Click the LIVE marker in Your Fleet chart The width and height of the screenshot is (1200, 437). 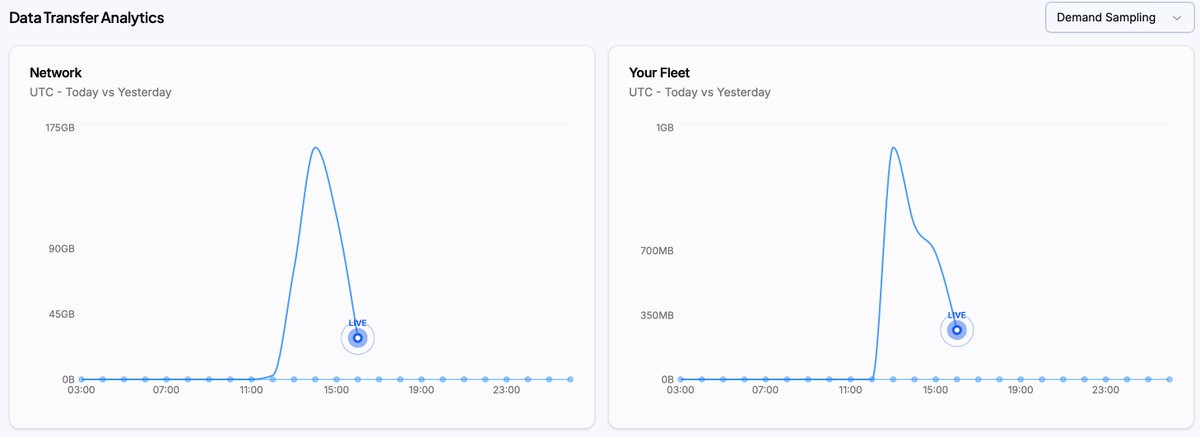click(x=957, y=329)
